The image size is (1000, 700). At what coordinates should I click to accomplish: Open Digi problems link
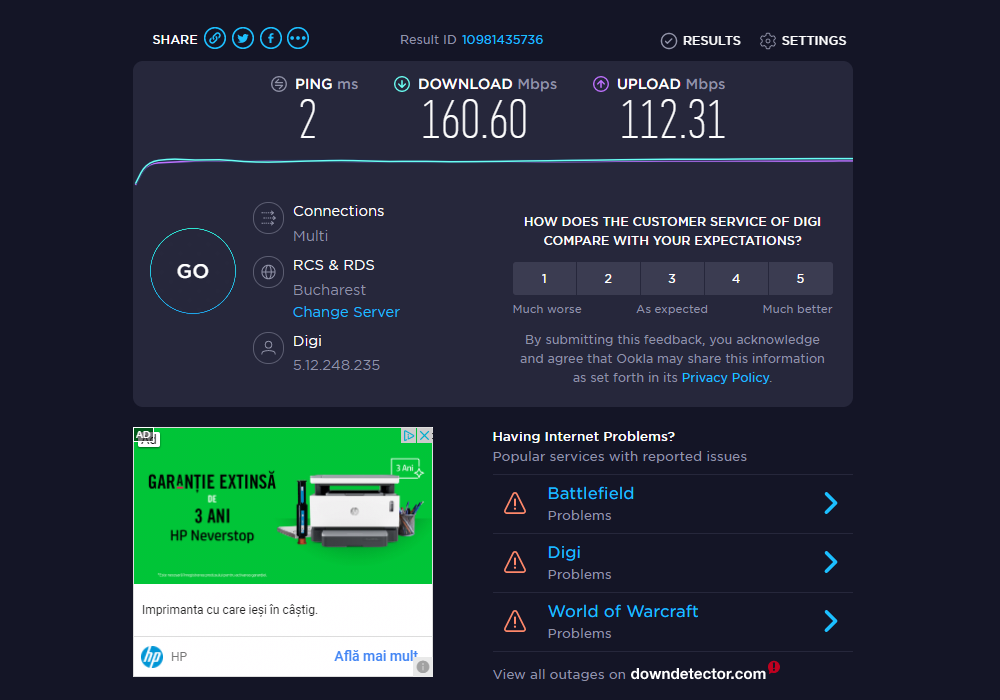coord(564,553)
